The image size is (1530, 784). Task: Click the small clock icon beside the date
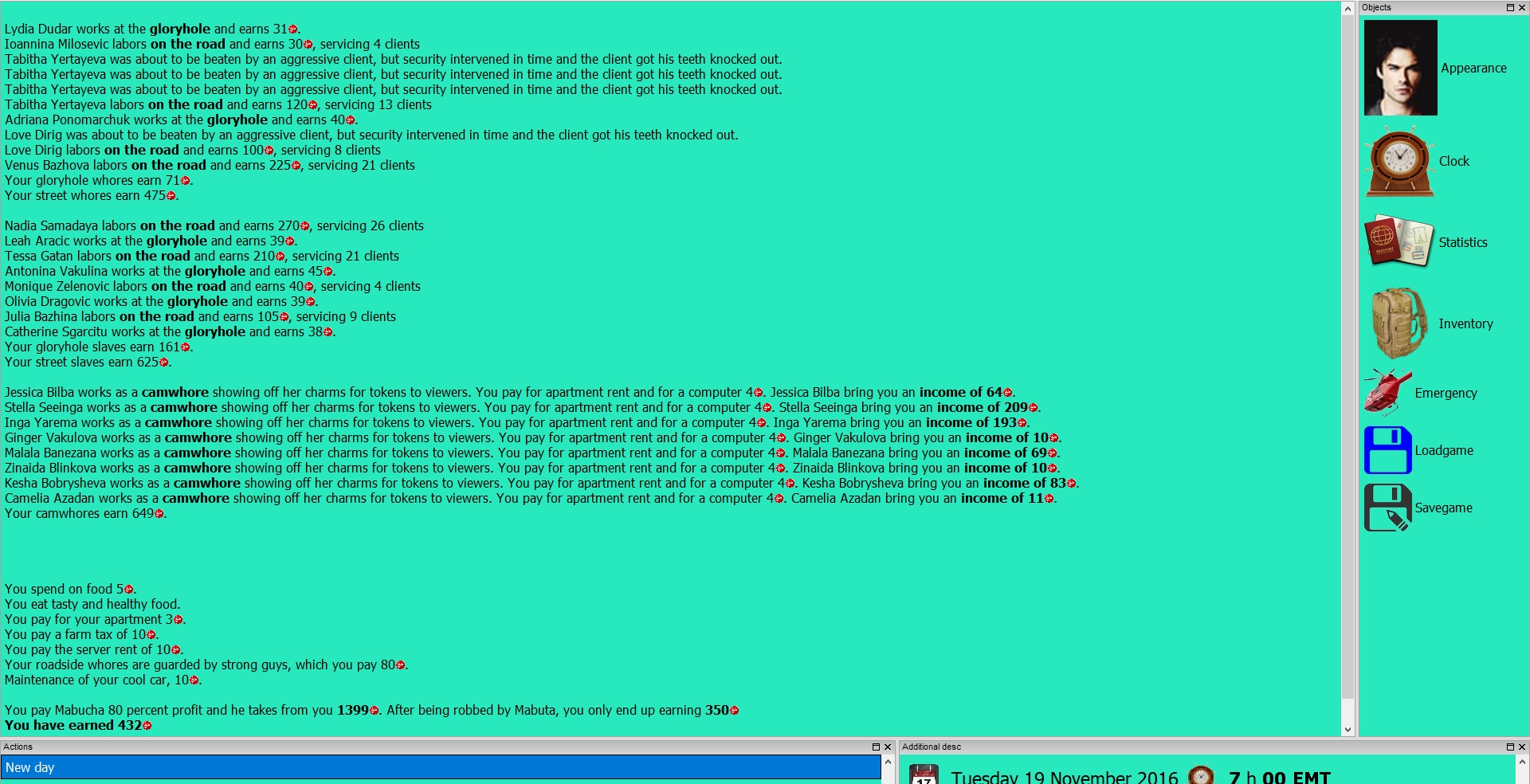pyautogui.click(x=1201, y=775)
